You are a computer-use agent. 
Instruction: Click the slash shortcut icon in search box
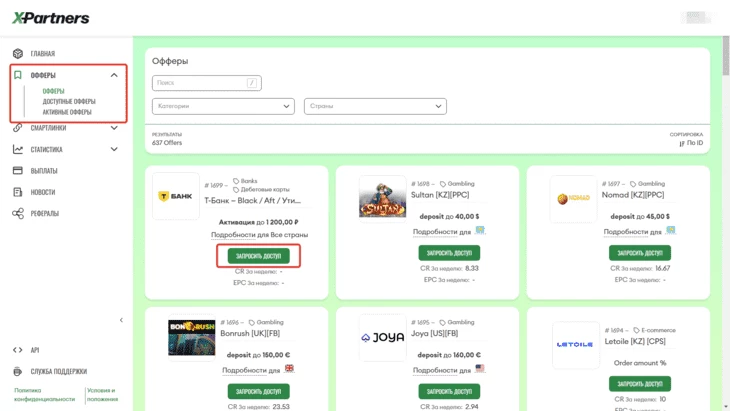pos(251,83)
